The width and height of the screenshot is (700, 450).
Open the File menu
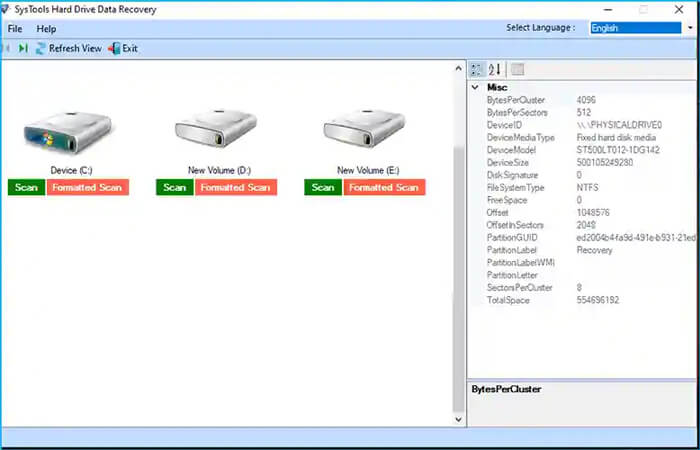pyautogui.click(x=15, y=29)
